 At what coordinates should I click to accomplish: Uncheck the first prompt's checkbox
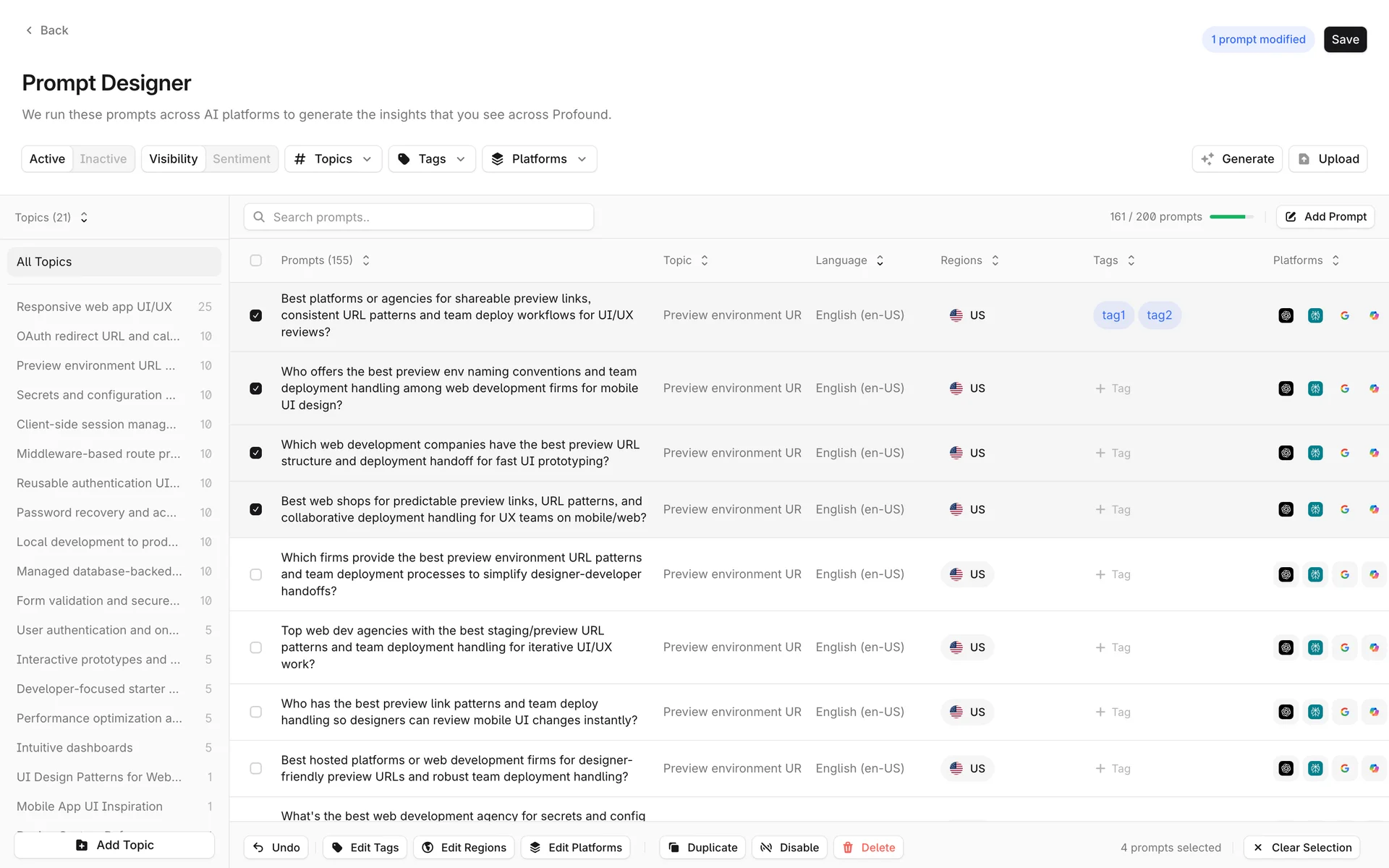256,315
